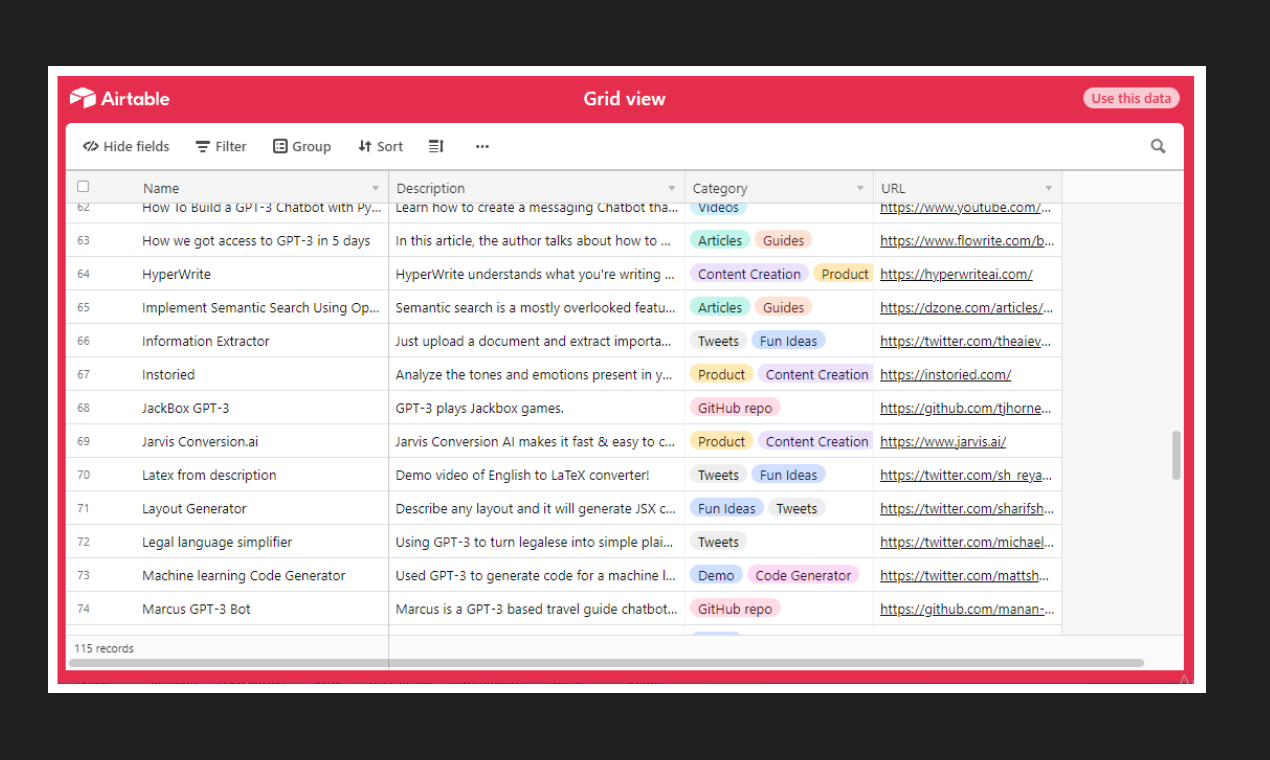This screenshot has height=760, width=1270.
Task: Open the github.com/manan link
Action: click(967, 609)
